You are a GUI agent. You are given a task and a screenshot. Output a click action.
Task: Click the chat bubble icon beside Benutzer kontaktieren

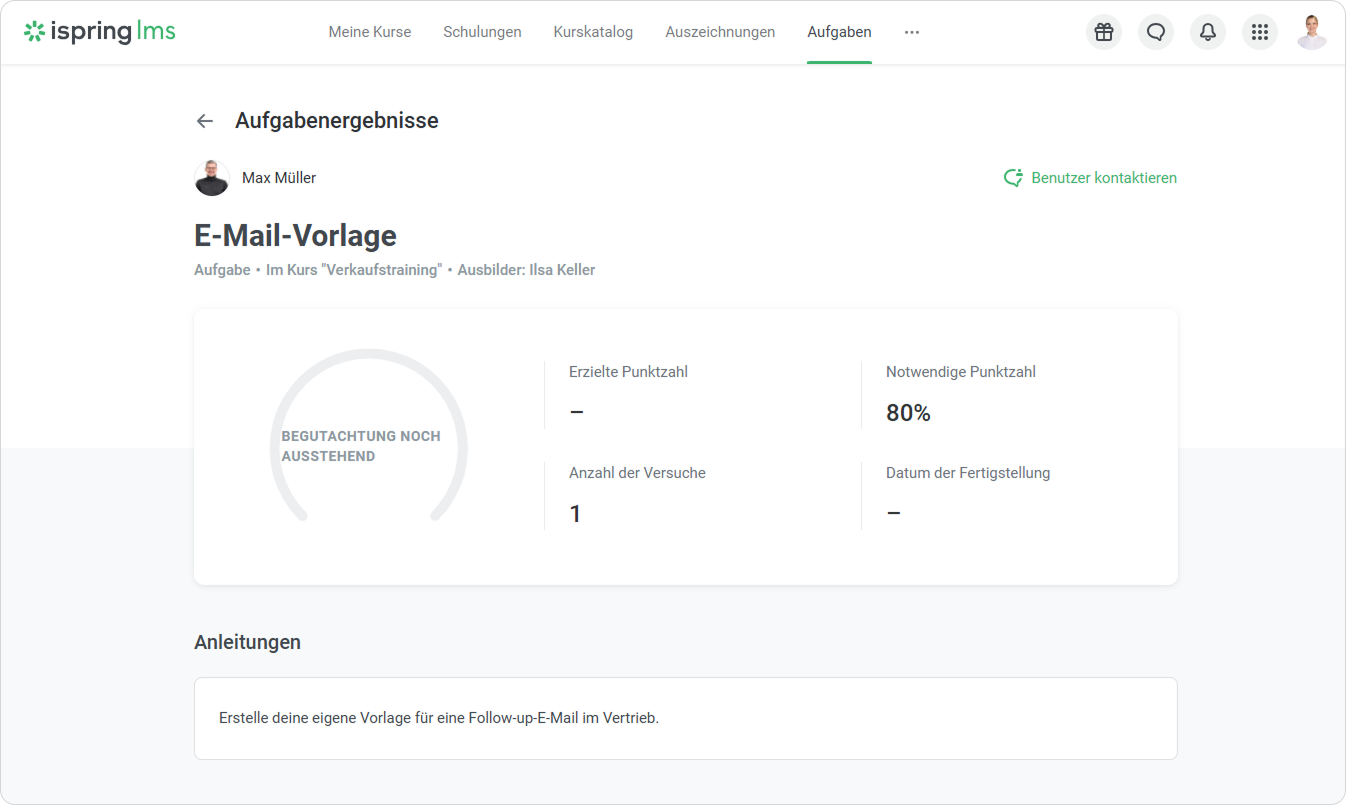pyautogui.click(x=1013, y=178)
